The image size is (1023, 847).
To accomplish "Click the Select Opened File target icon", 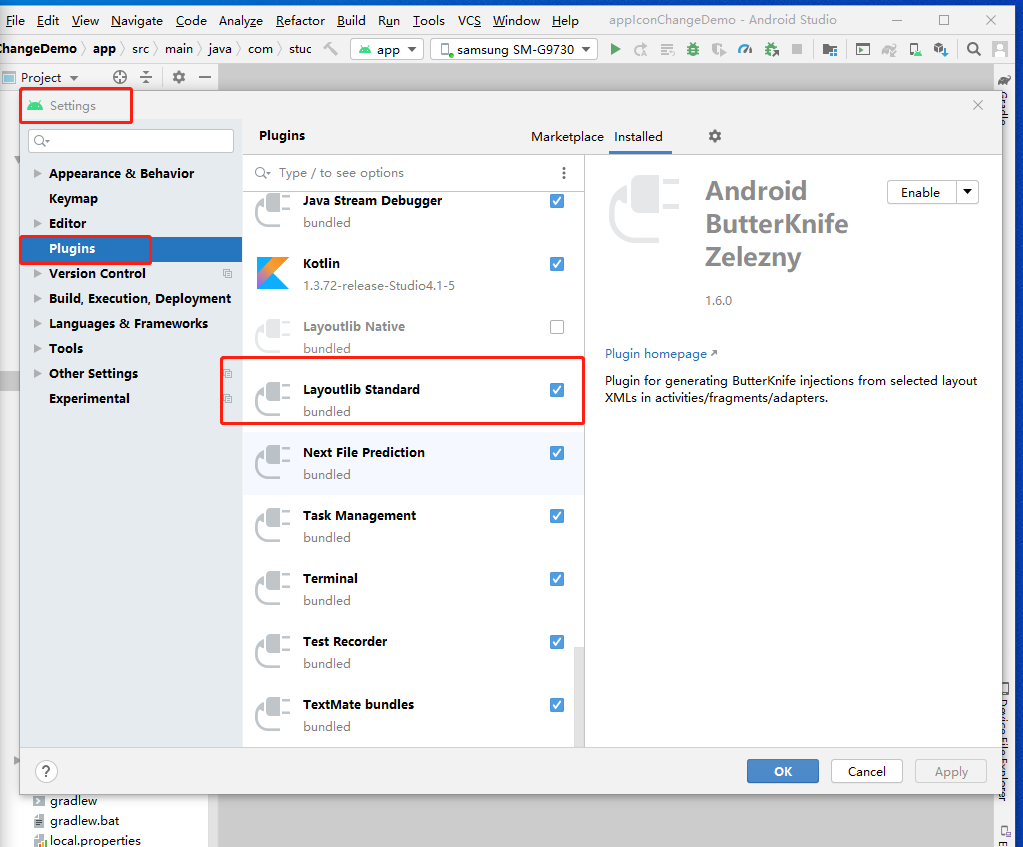I will point(120,77).
